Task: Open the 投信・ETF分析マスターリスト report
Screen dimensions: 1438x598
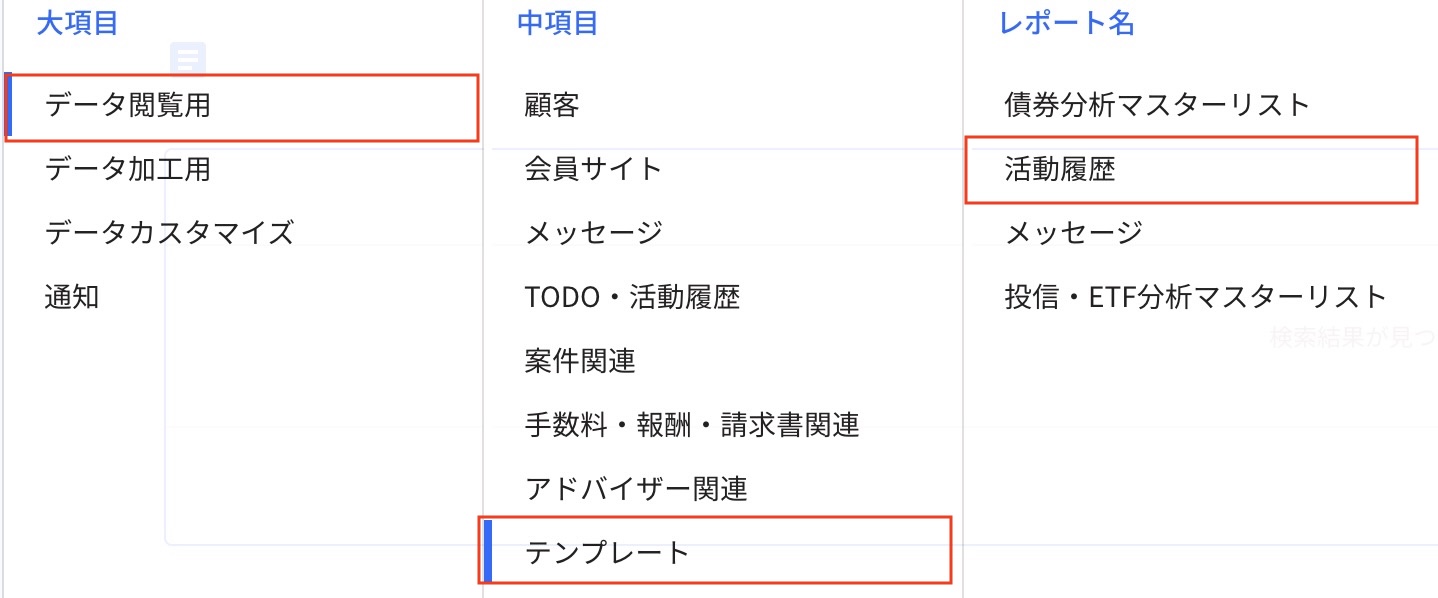Action: 1190,297
